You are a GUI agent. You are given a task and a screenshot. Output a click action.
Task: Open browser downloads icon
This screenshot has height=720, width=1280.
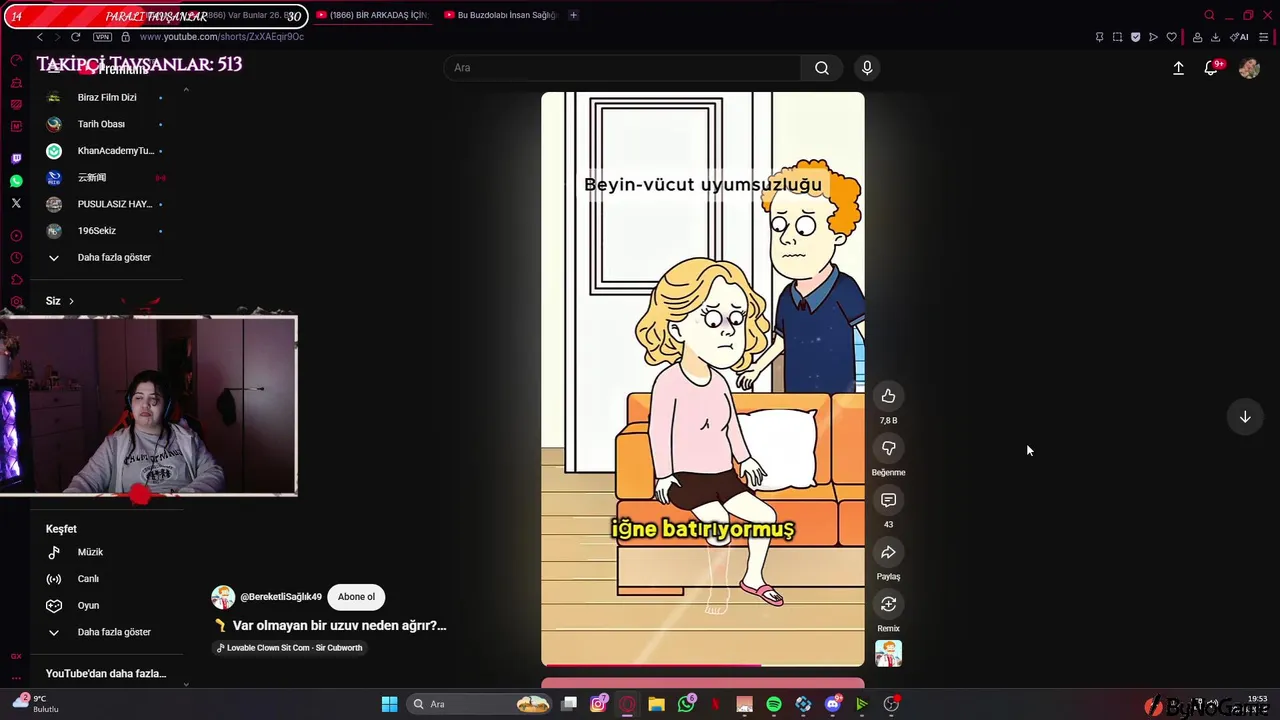coord(1215,37)
